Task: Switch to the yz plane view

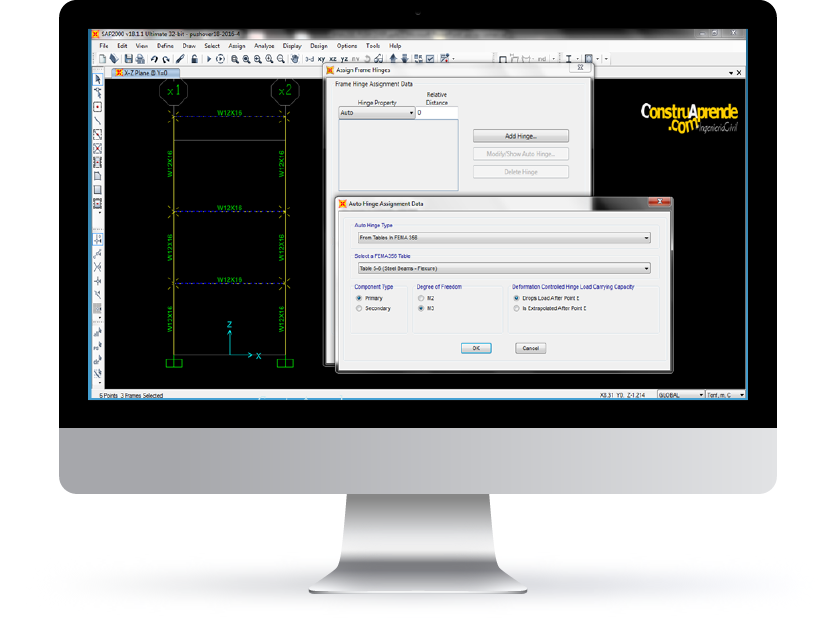Action: (344, 59)
